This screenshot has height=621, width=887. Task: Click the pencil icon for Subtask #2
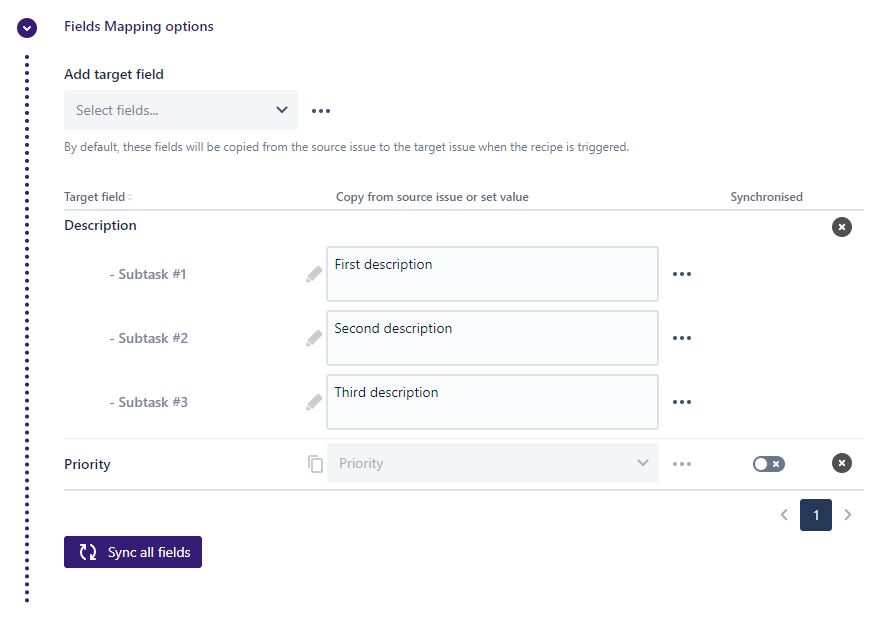pos(314,338)
